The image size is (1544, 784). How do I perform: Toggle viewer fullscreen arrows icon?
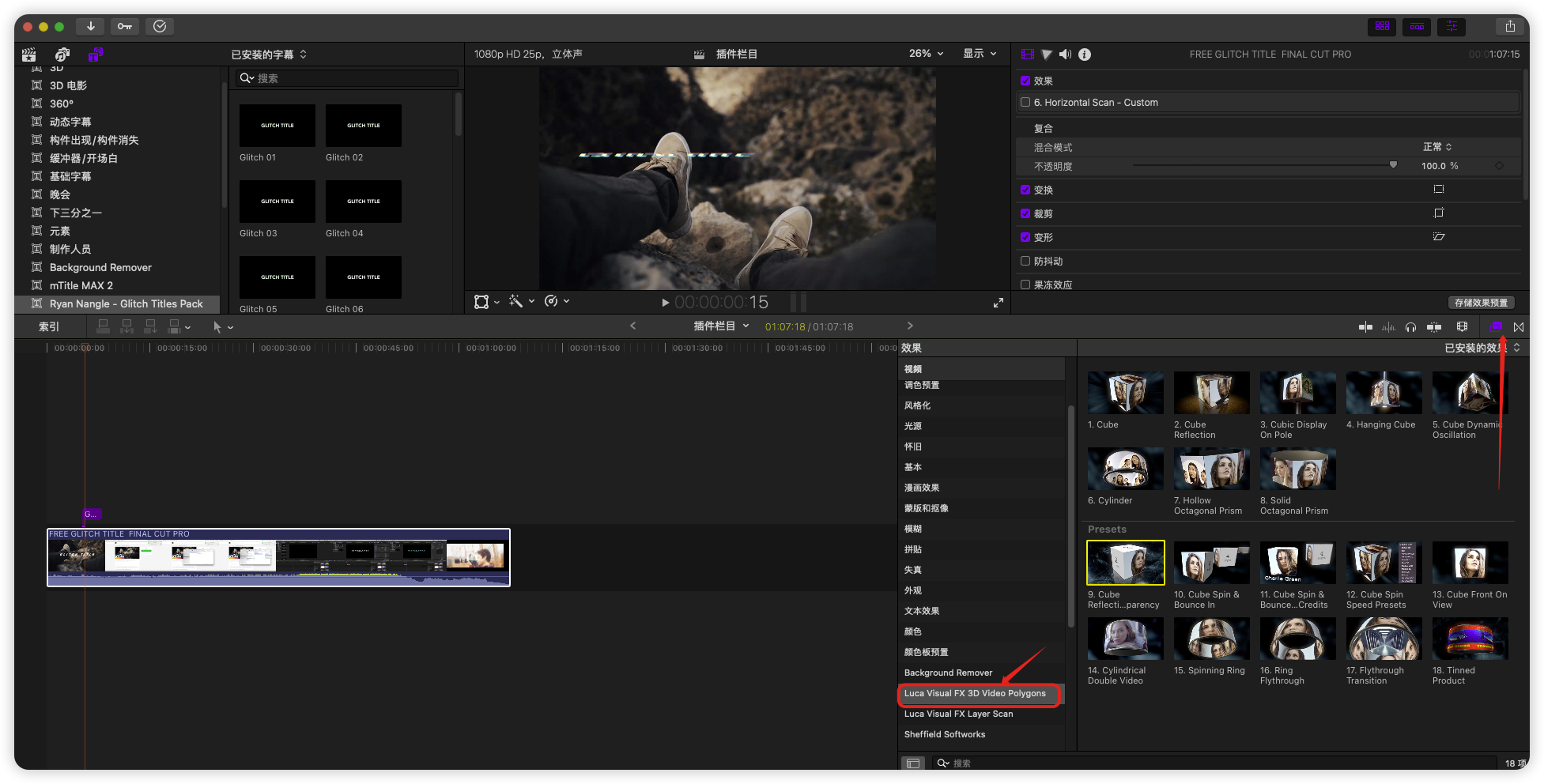[x=999, y=303]
